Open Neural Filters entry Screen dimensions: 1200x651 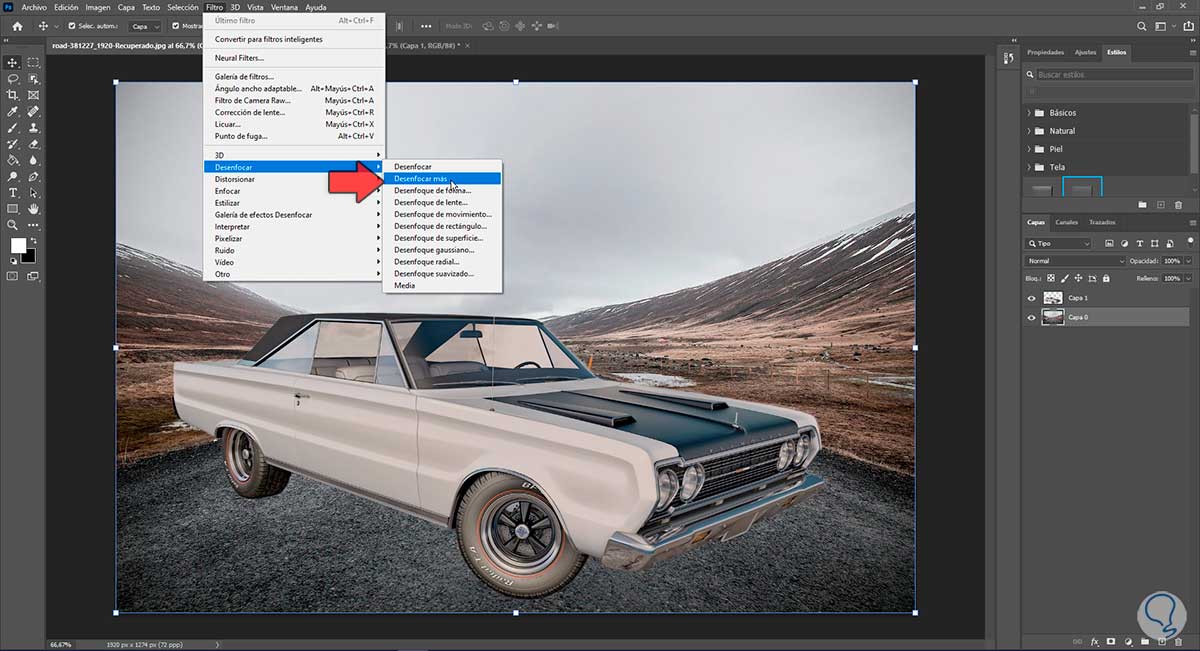point(239,58)
